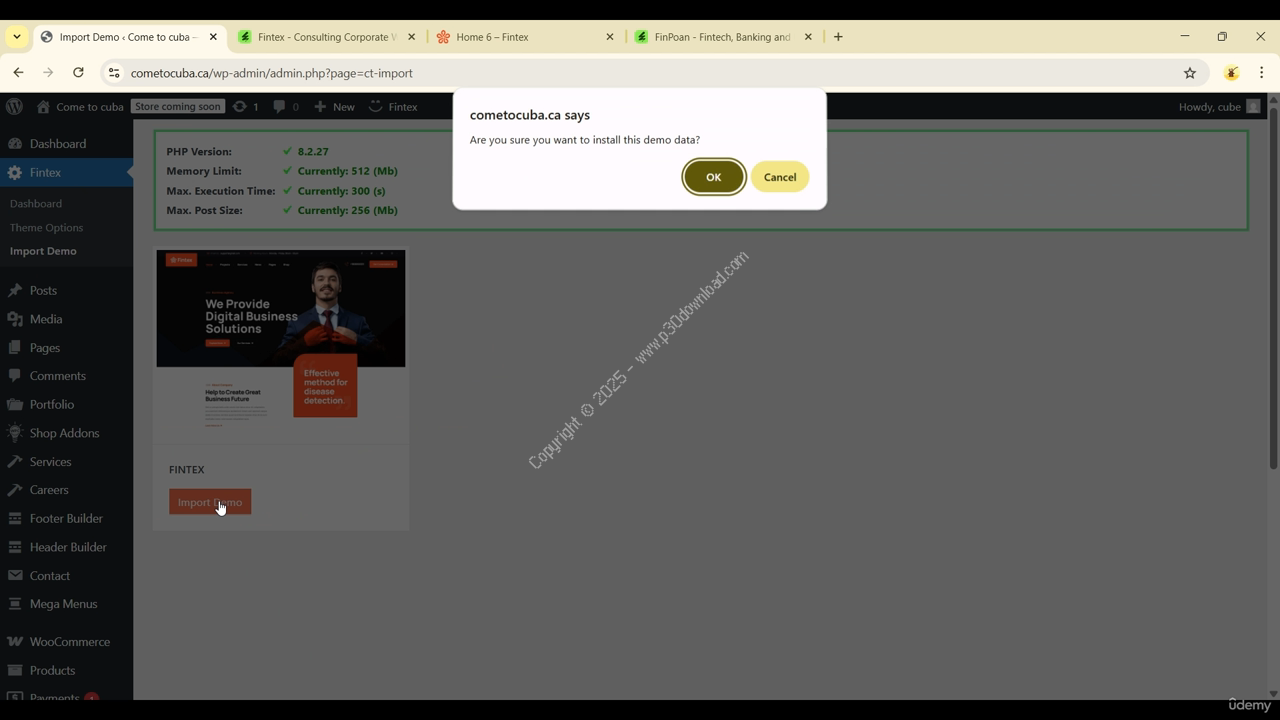Image resolution: width=1280 pixels, height=720 pixels.
Task: Bookmark this page with the star icon
Action: point(1190,73)
